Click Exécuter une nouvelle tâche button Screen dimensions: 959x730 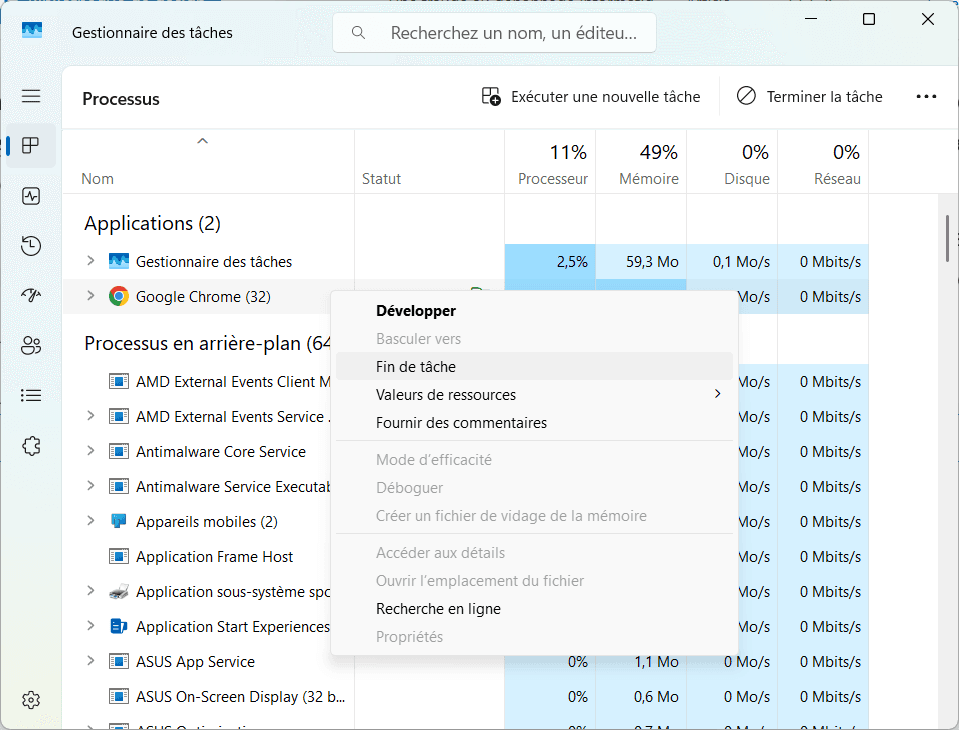pos(591,97)
